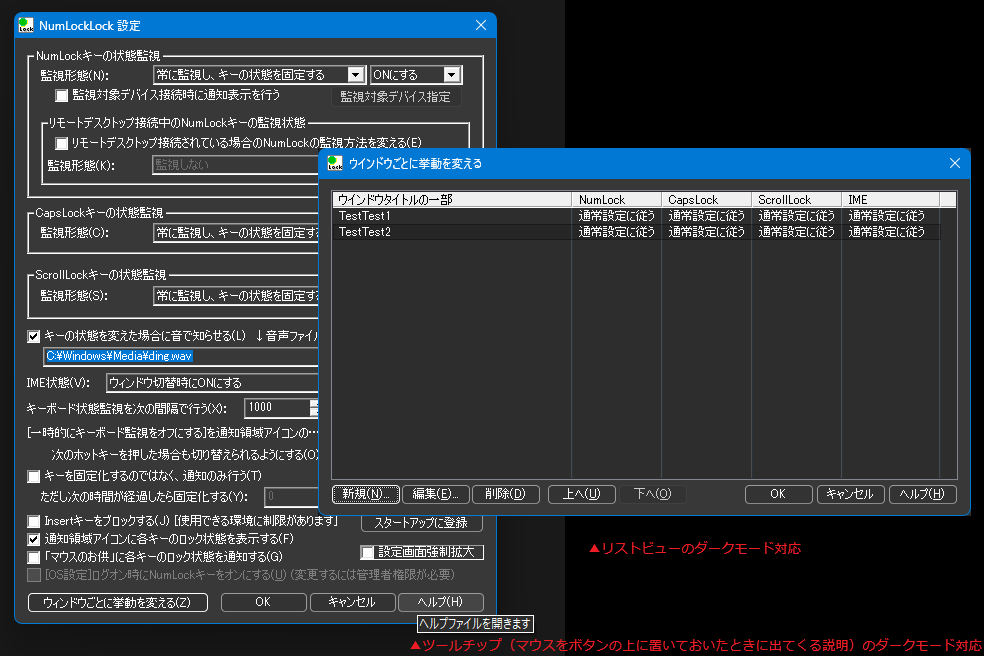This screenshot has height=656, width=984.
Task: Click the ウインドウタイトルの一部 column header
Action: tap(451, 200)
